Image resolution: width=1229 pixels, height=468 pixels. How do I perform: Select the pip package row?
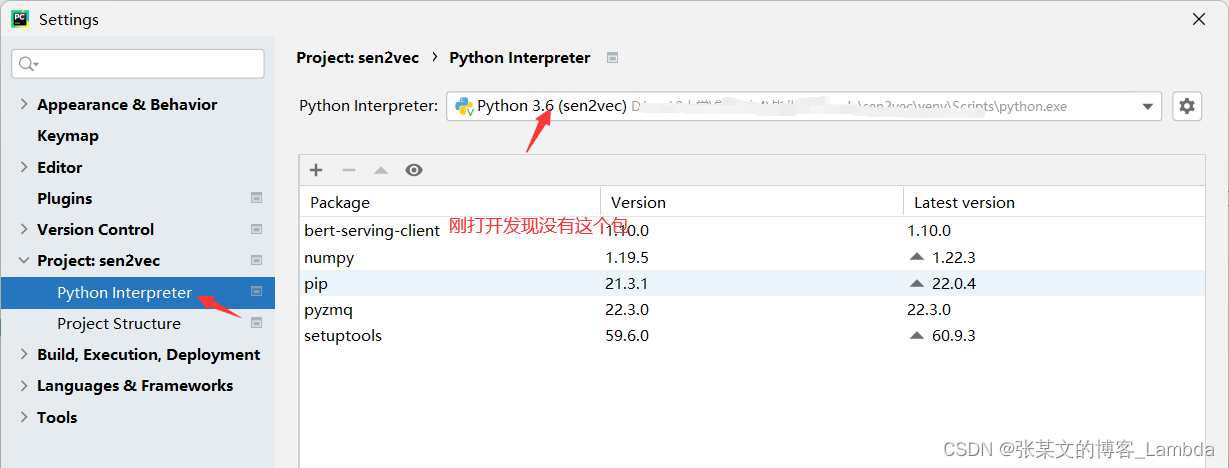pyautogui.click(x=752, y=283)
